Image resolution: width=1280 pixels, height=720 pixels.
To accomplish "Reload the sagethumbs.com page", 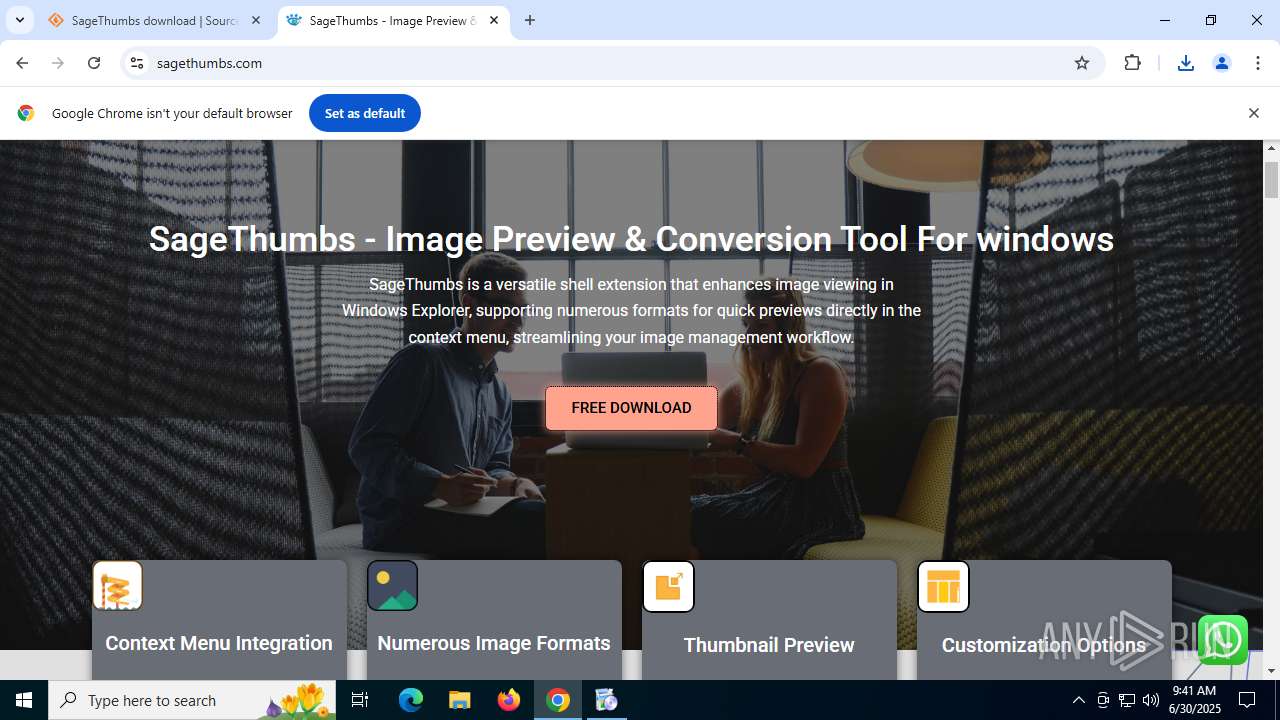I will point(94,63).
